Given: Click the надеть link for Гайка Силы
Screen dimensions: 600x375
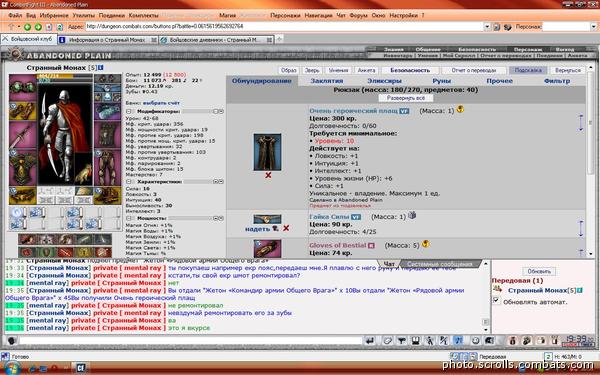Looking at the screenshot, I should (x=258, y=229).
